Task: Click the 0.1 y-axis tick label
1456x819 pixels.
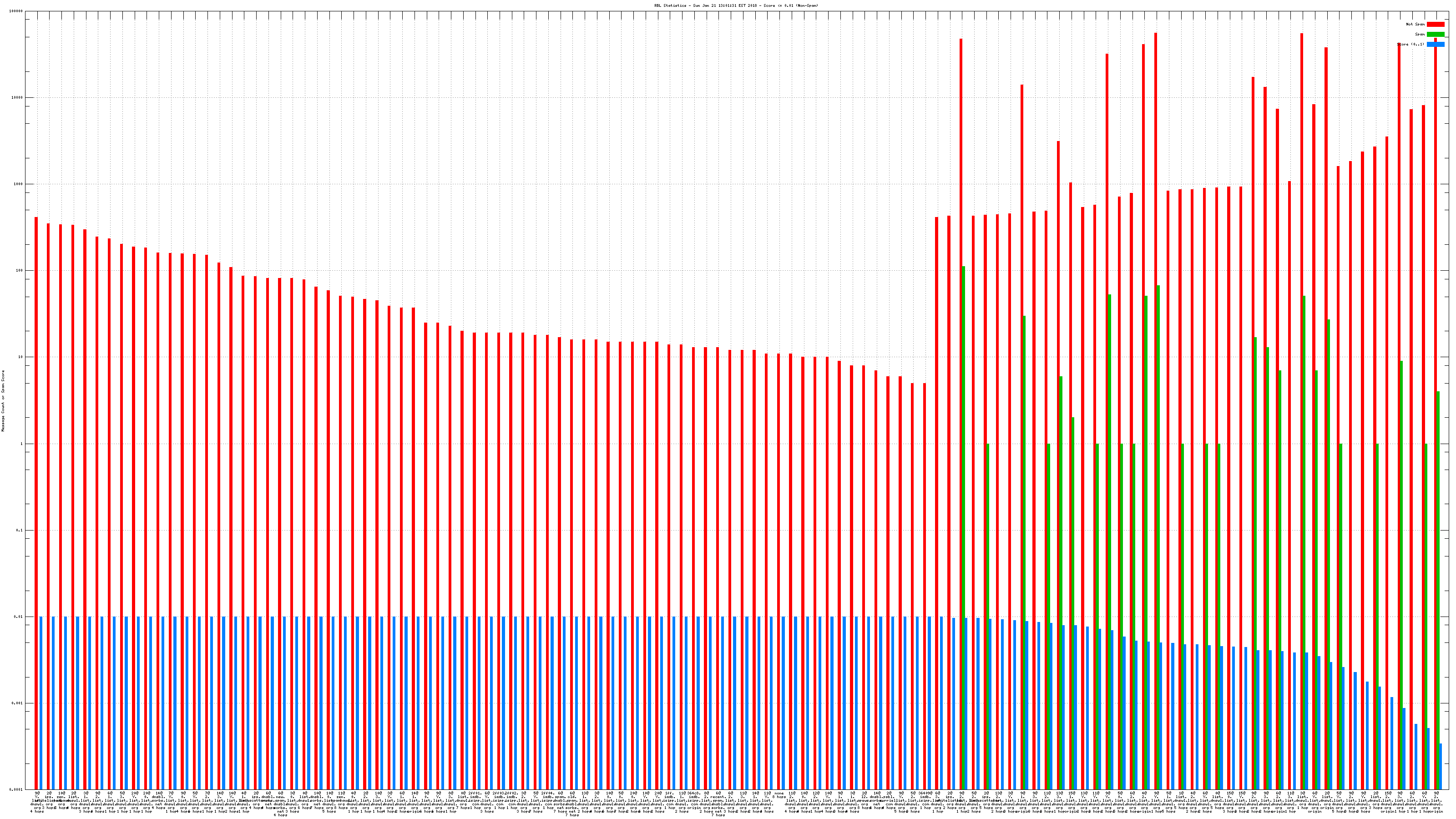Action: point(19,530)
